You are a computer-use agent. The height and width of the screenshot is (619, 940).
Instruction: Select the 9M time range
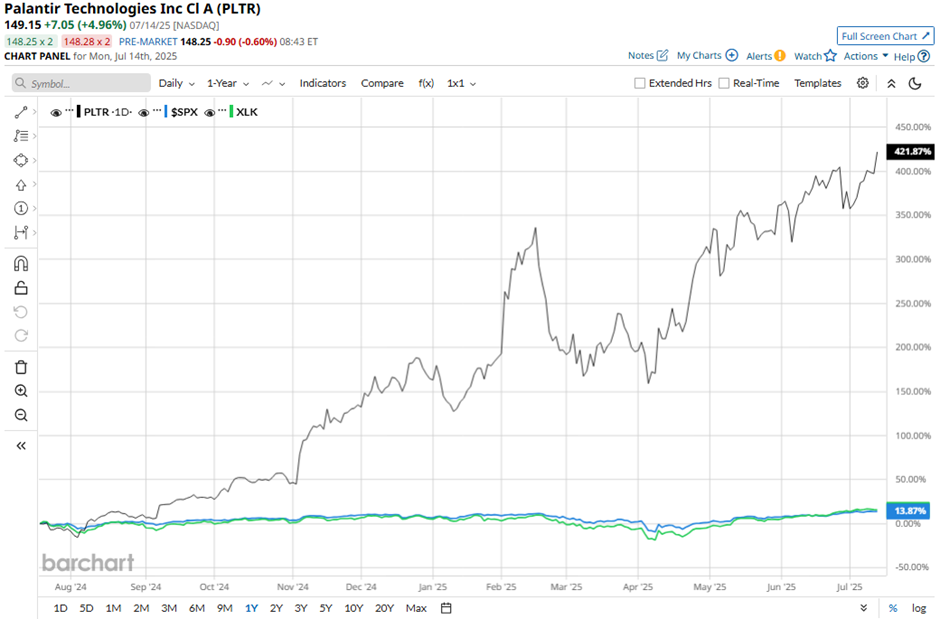tap(225, 608)
